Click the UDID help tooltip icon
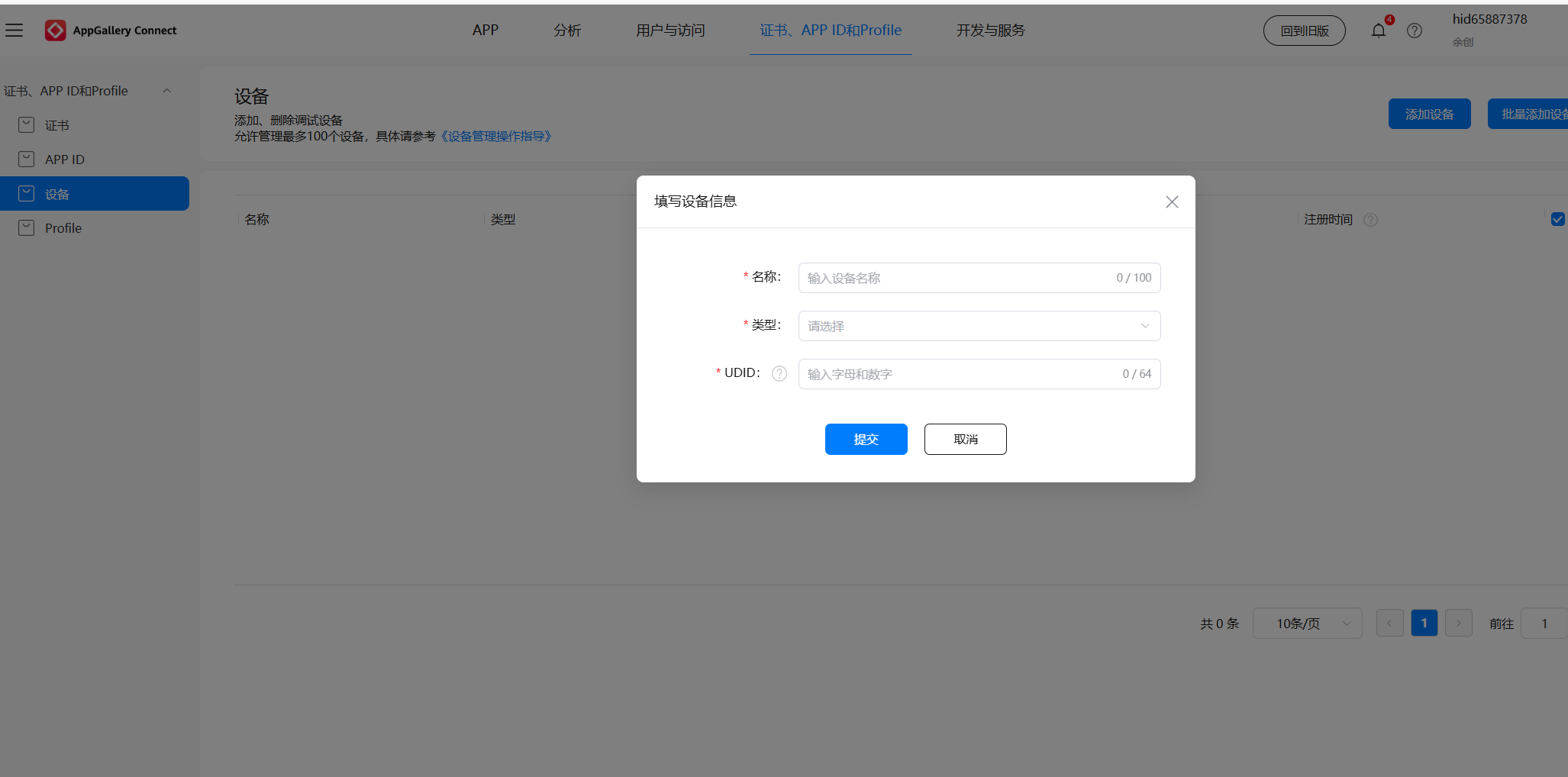 [779, 373]
